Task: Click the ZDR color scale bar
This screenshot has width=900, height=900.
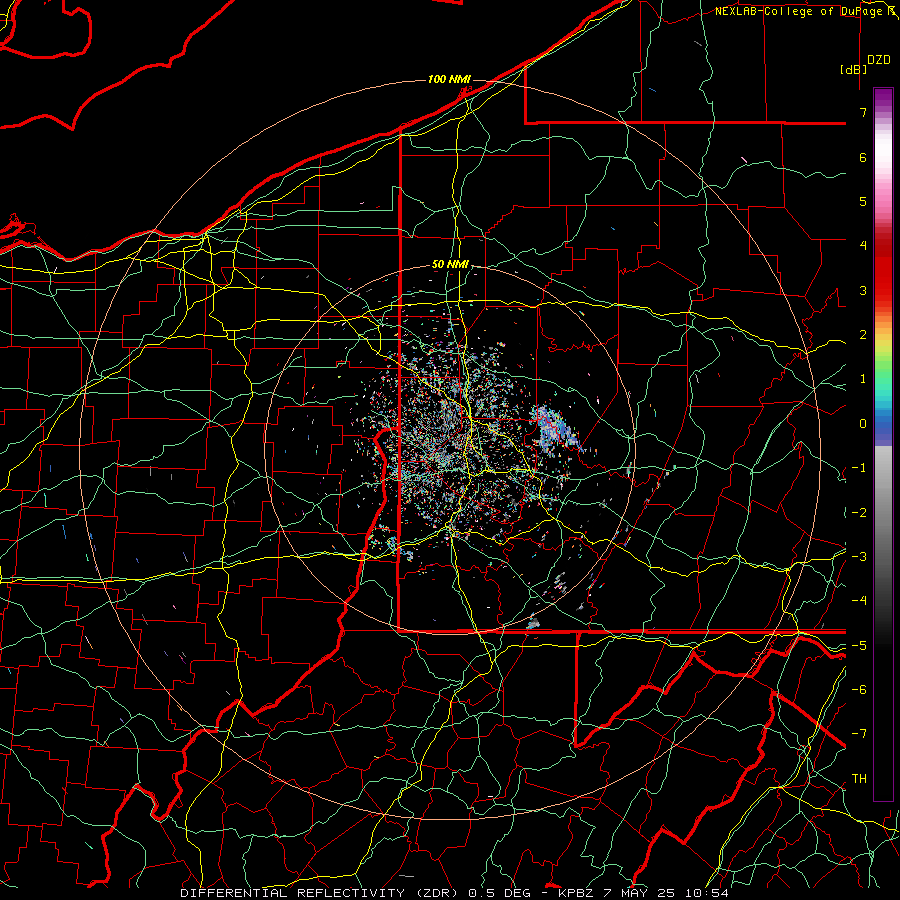Action: [883, 444]
